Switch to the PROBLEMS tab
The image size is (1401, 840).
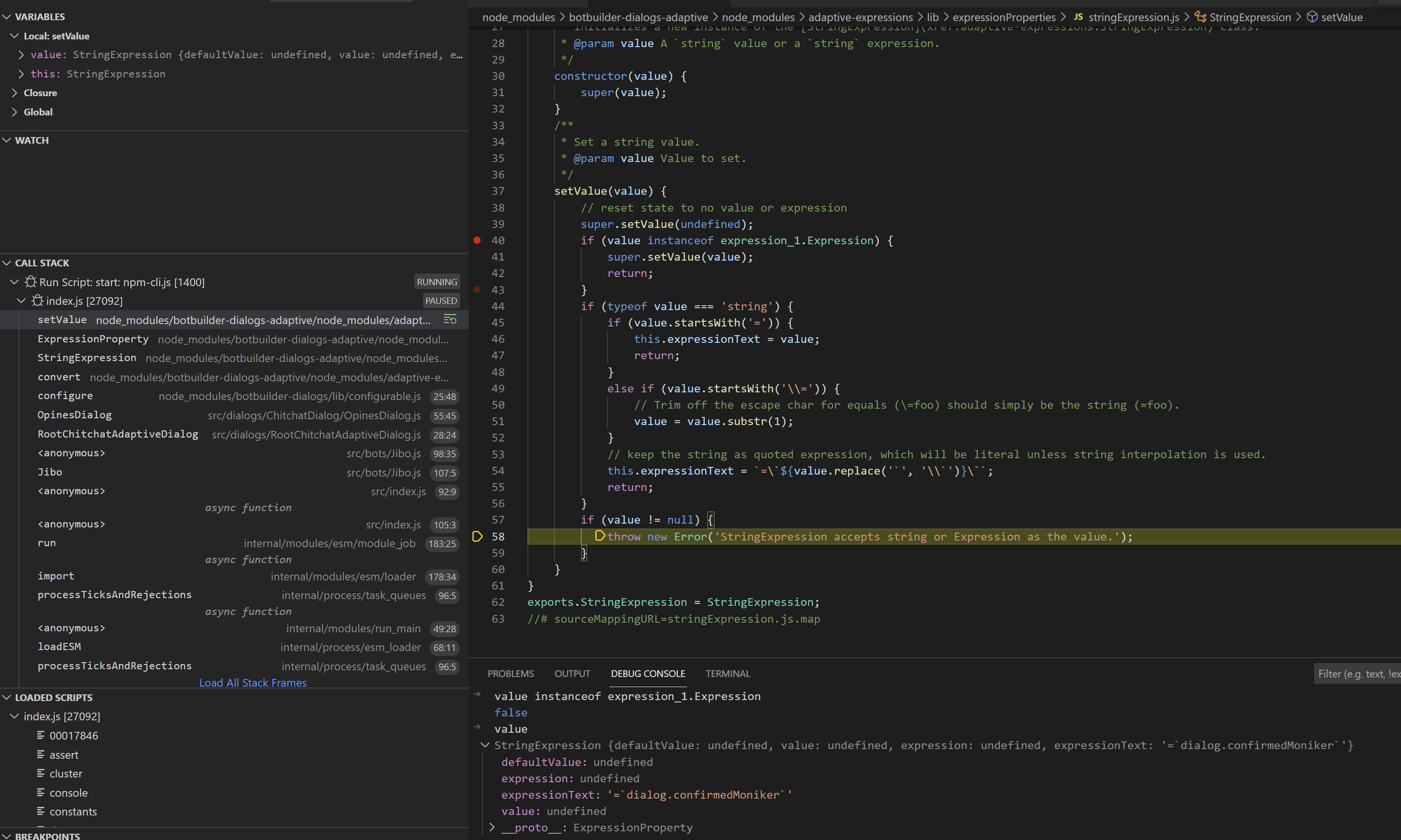511,674
